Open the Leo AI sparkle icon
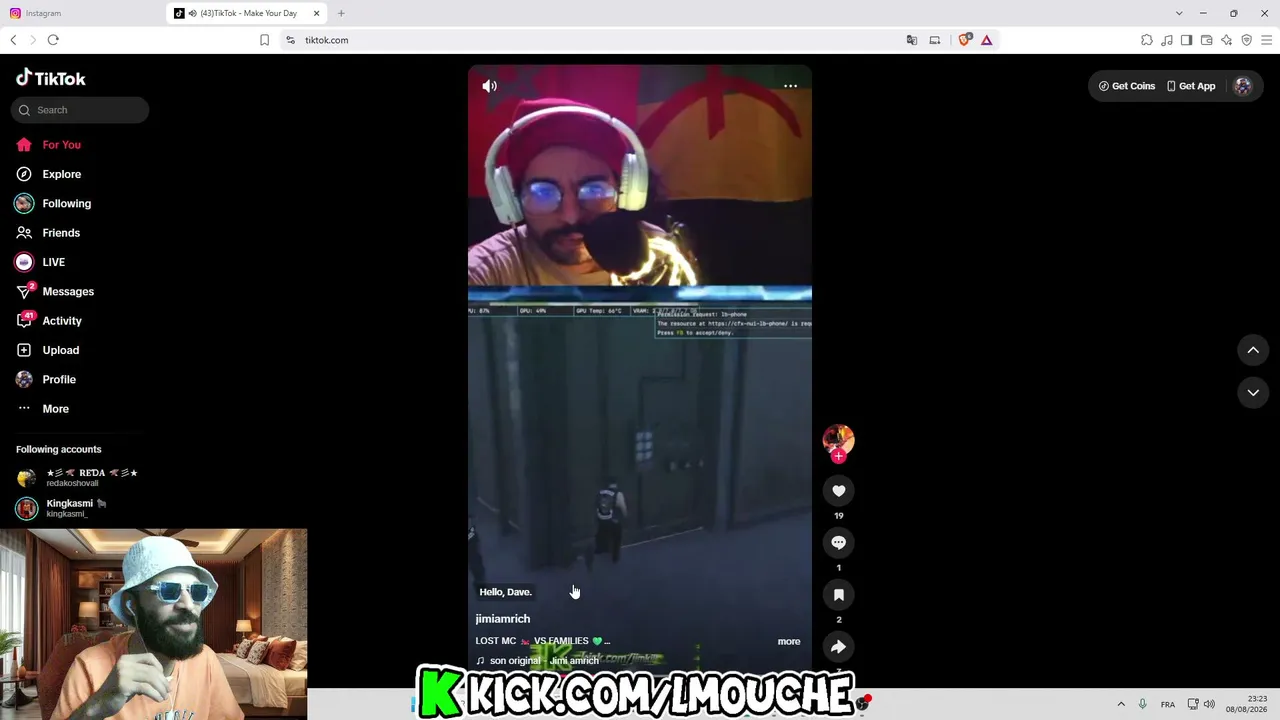Image resolution: width=1280 pixels, height=720 pixels. point(1226,40)
